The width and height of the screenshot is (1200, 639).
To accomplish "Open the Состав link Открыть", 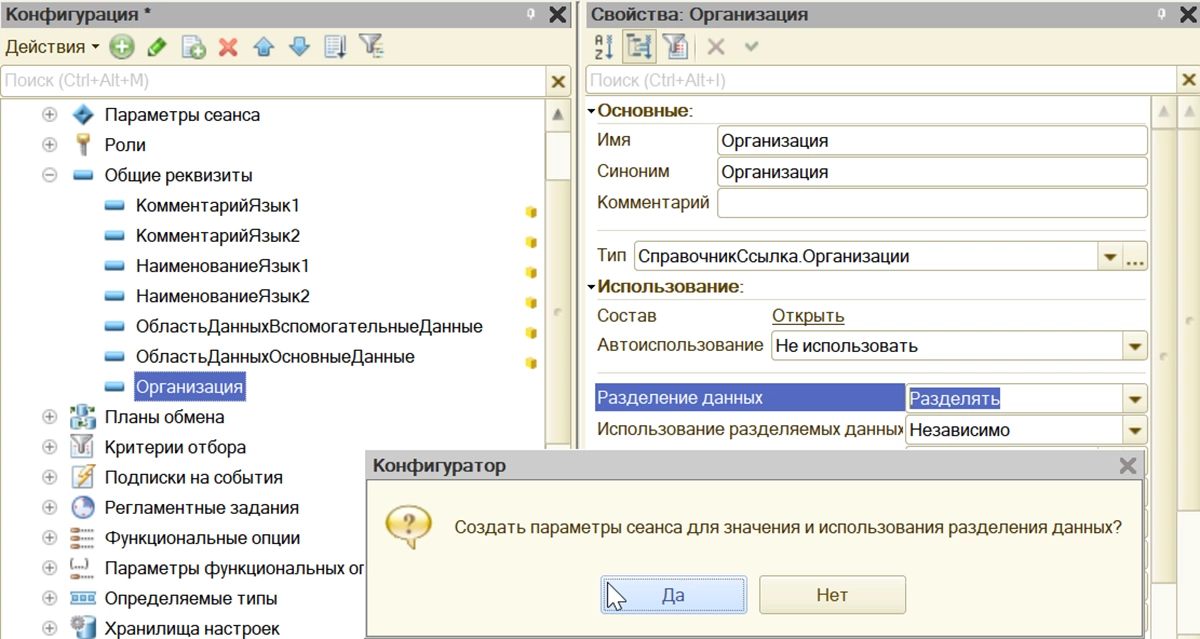I will point(808,316).
